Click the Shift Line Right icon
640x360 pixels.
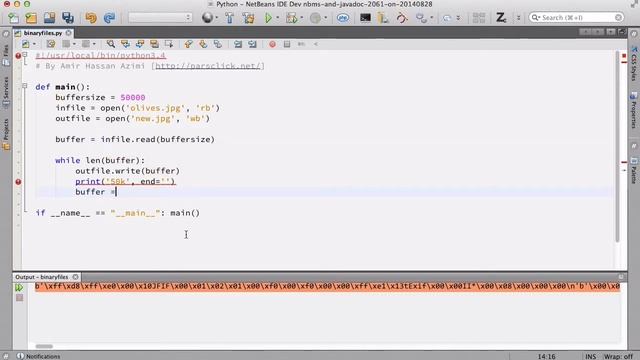(x=252, y=44)
